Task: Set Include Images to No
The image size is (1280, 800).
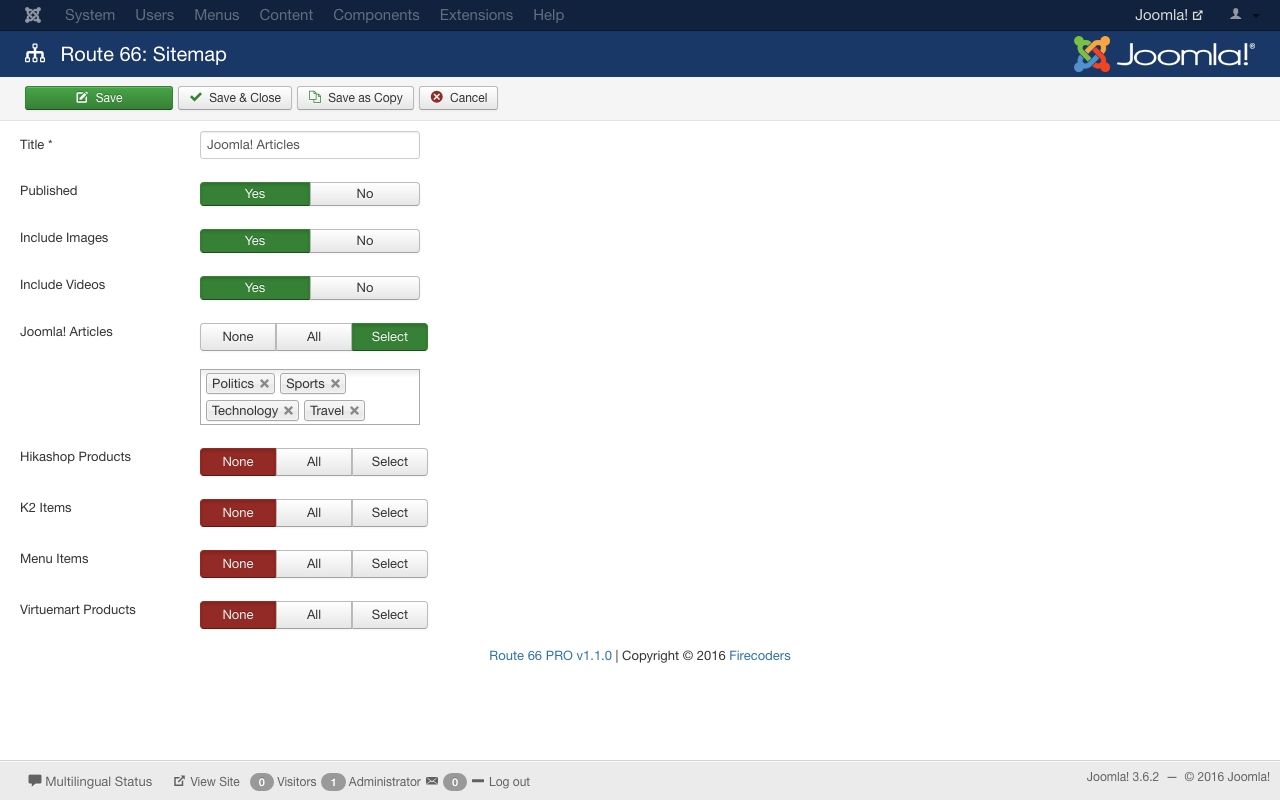Action: (365, 241)
